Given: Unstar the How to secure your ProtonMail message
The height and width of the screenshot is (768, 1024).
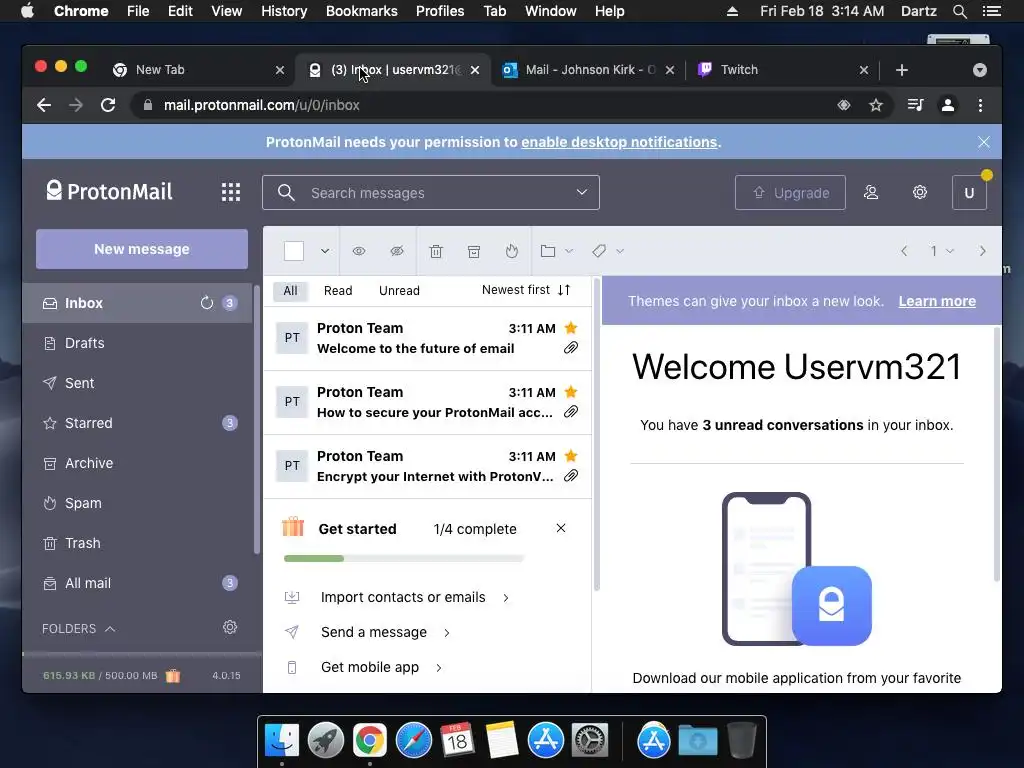Looking at the screenshot, I should point(571,392).
